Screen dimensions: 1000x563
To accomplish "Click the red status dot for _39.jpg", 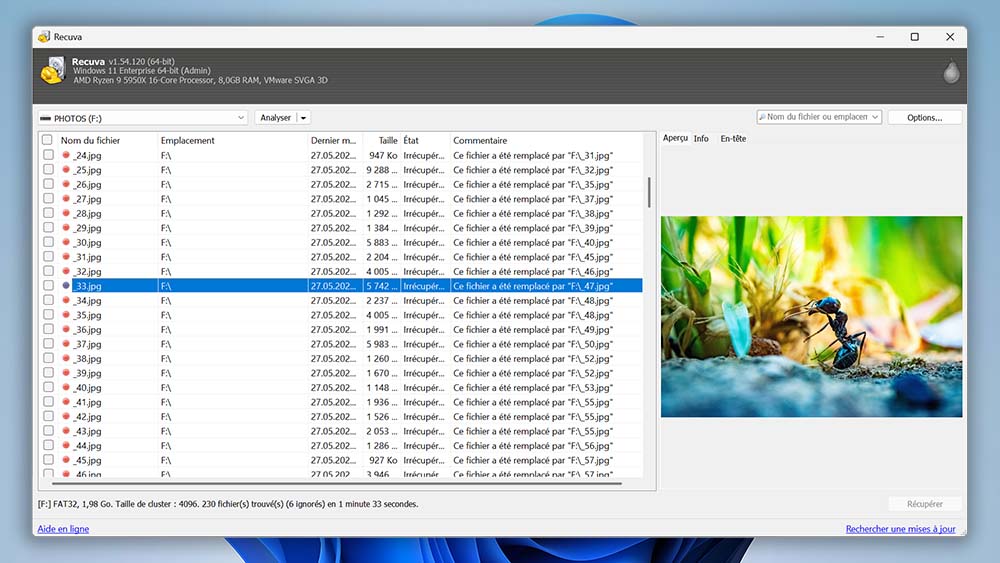I will [66, 373].
